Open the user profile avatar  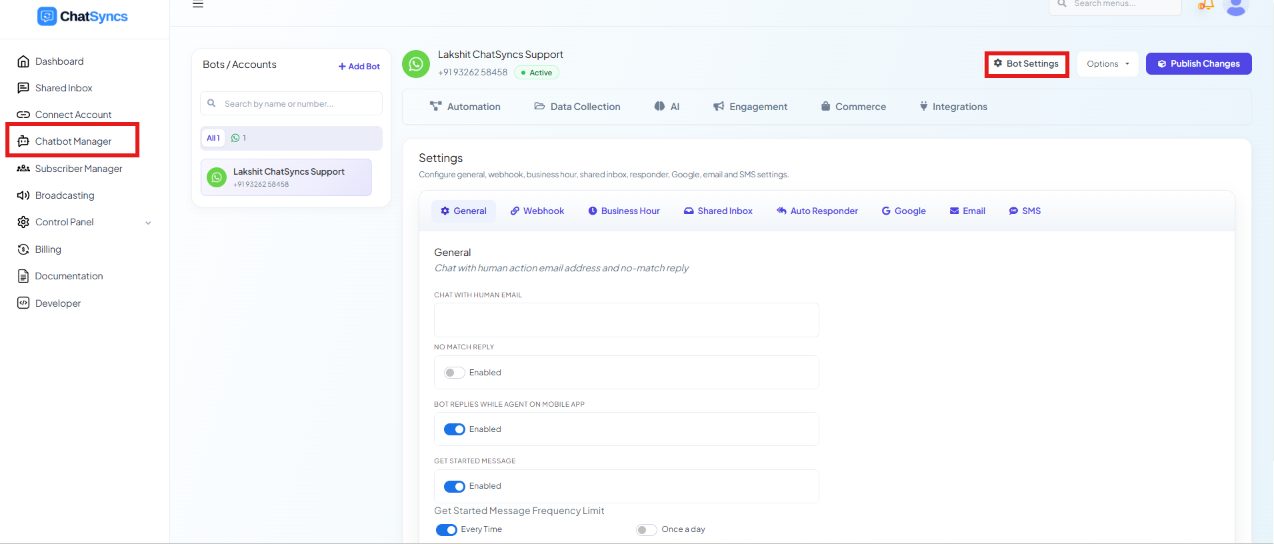pos(1237,6)
